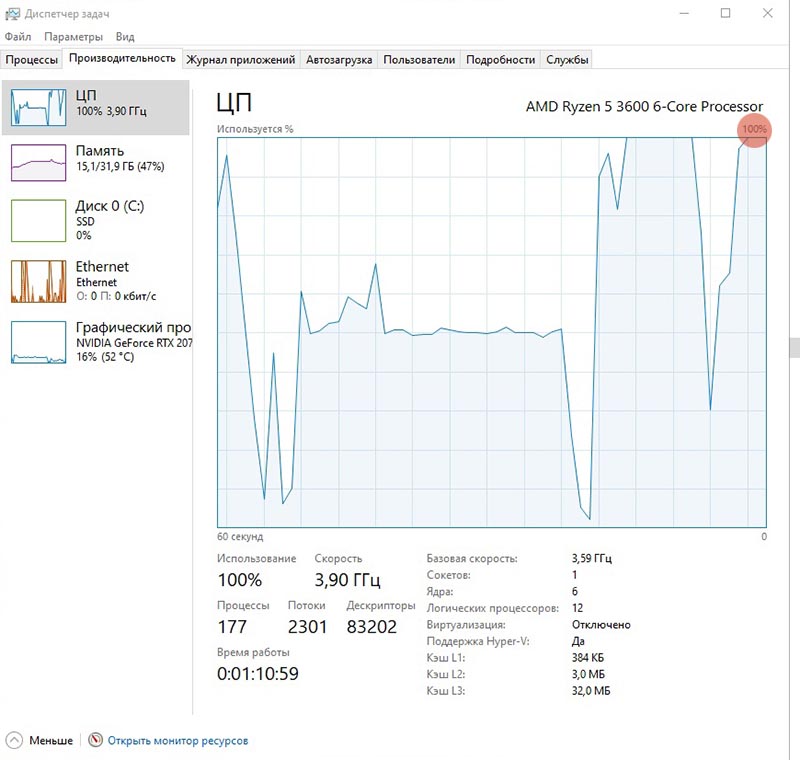Click the Базовая скорость value 3,59 ГГц
Screen dimensions: 800x760
click(x=591, y=559)
